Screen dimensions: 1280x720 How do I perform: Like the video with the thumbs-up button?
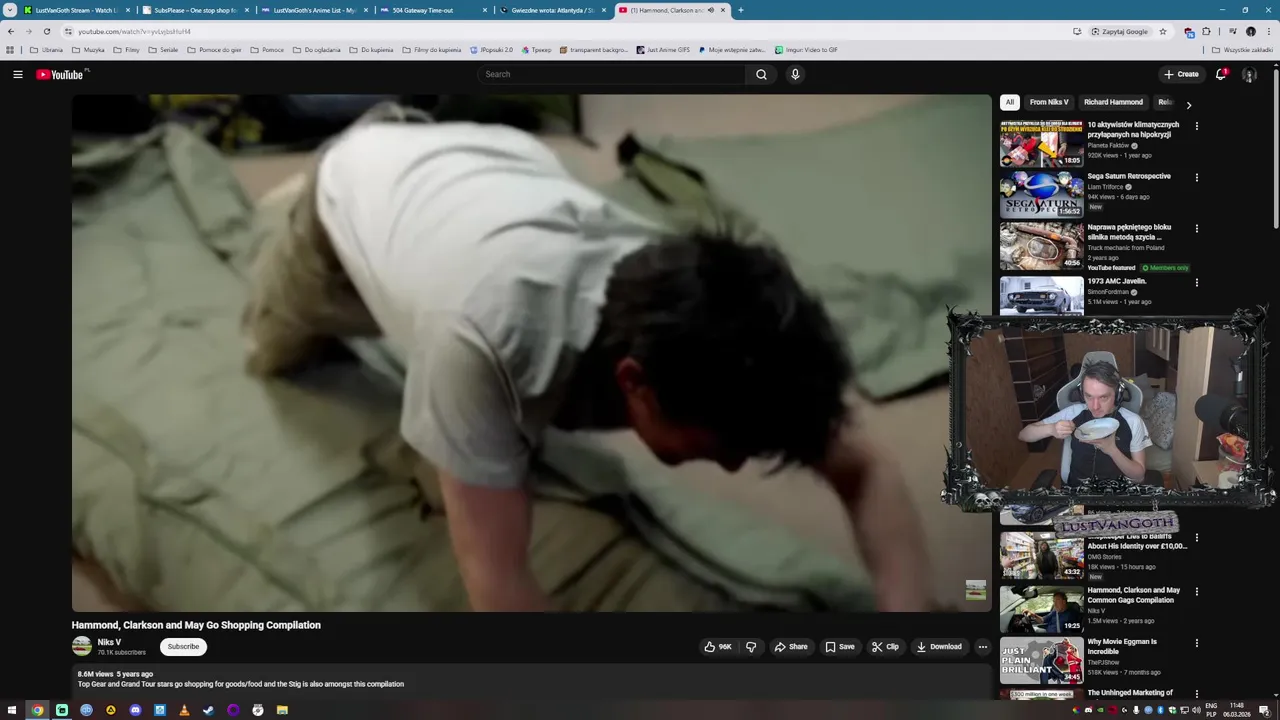click(718, 647)
